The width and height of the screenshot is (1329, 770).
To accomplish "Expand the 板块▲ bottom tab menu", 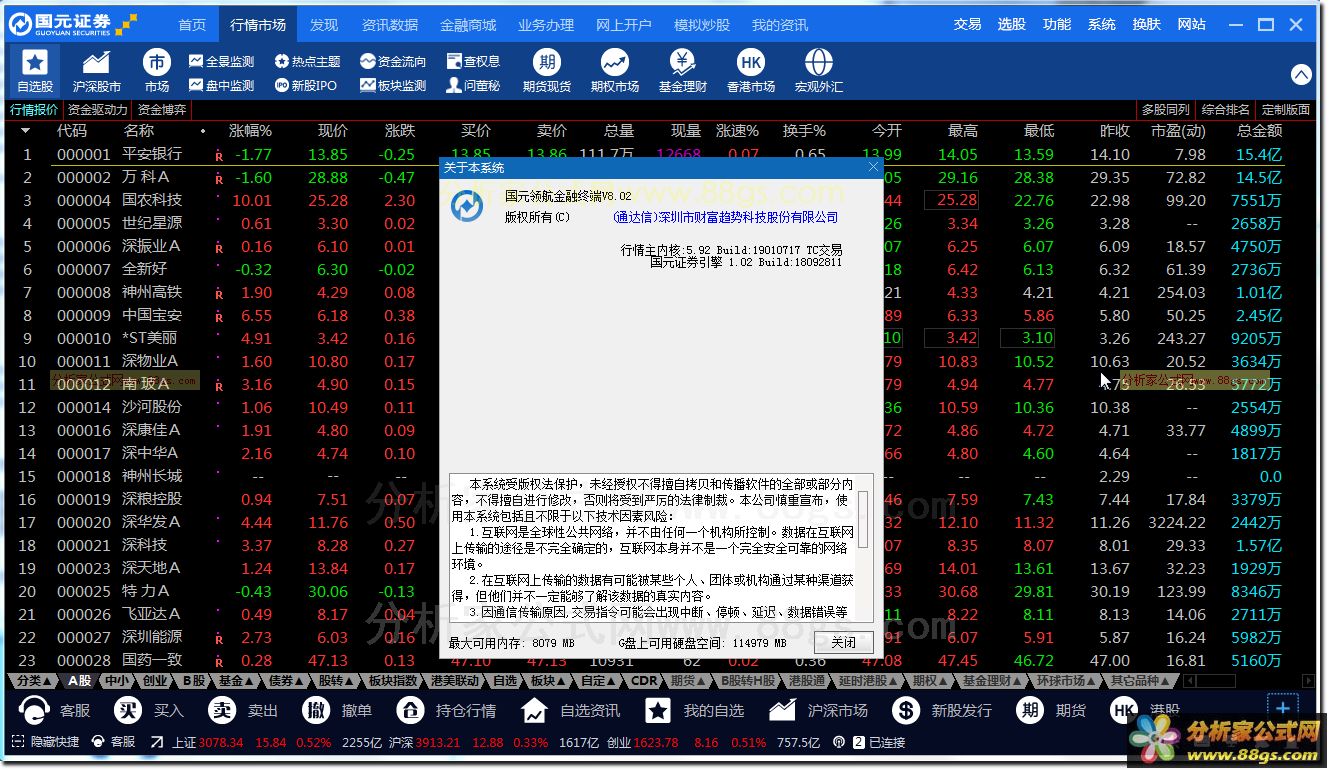I will [548, 681].
